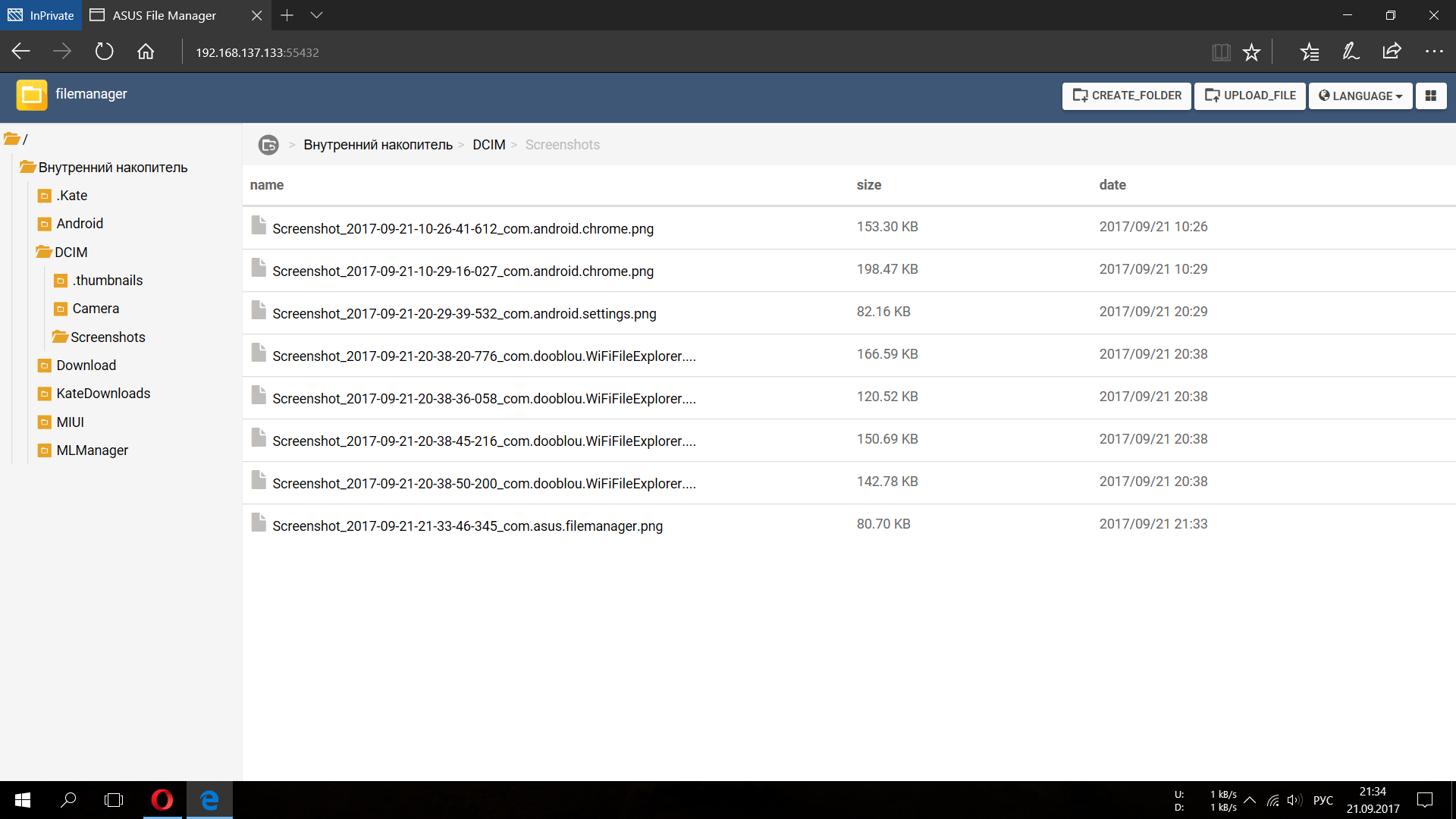Navigate to DCIM breadcrumb link
Viewport: 1456px width, 819px height.
[488, 145]
